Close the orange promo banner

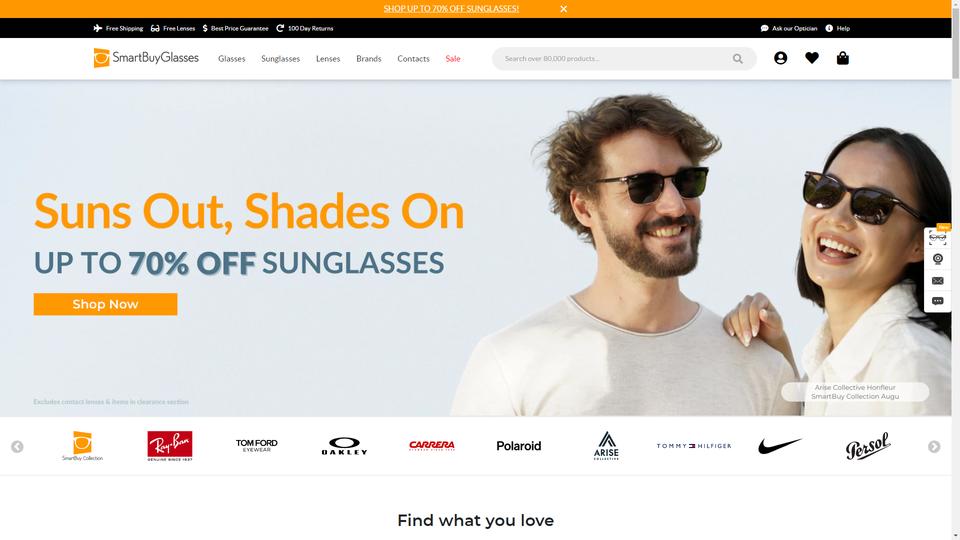tap(563, 9)
